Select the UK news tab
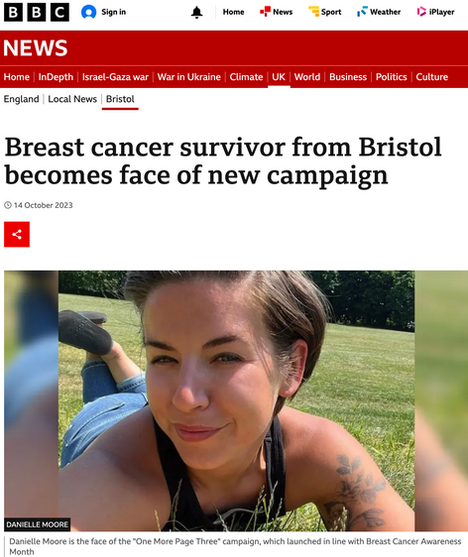This screenshot has height=557, width=468. (x=279, y=77)
